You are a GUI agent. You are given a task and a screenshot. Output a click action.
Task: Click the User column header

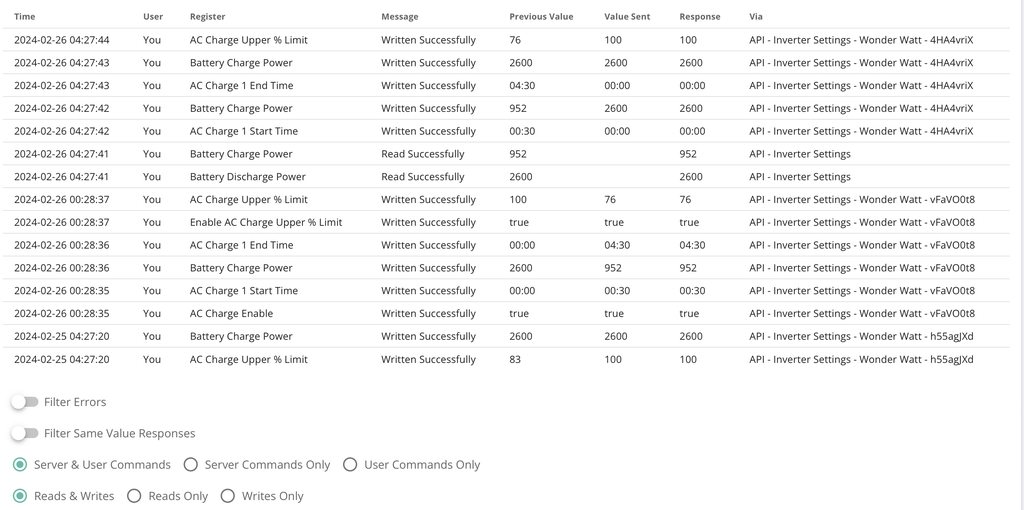(x=152, y=17)
